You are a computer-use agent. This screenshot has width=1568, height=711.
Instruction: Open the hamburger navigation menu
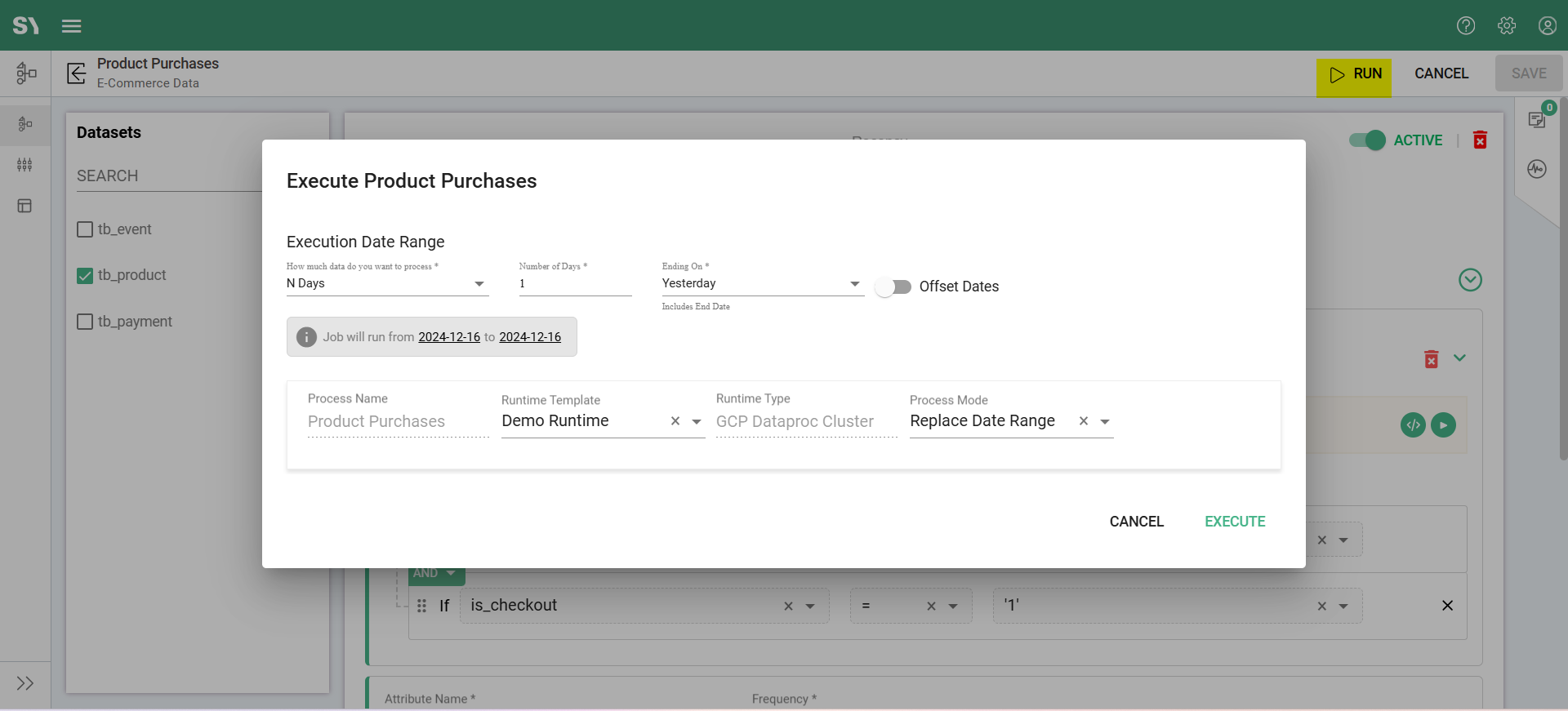pos(72,26)
